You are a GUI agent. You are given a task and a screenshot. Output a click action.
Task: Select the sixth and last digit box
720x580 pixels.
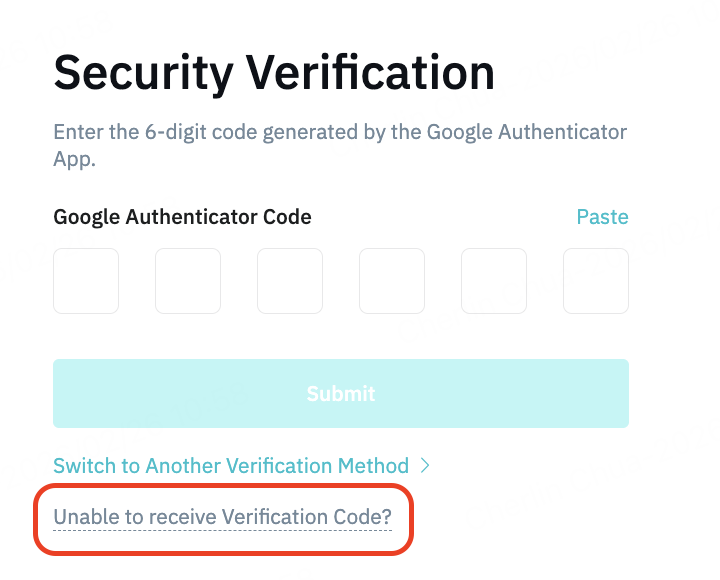pyautogui.click(x=596, y=281)
